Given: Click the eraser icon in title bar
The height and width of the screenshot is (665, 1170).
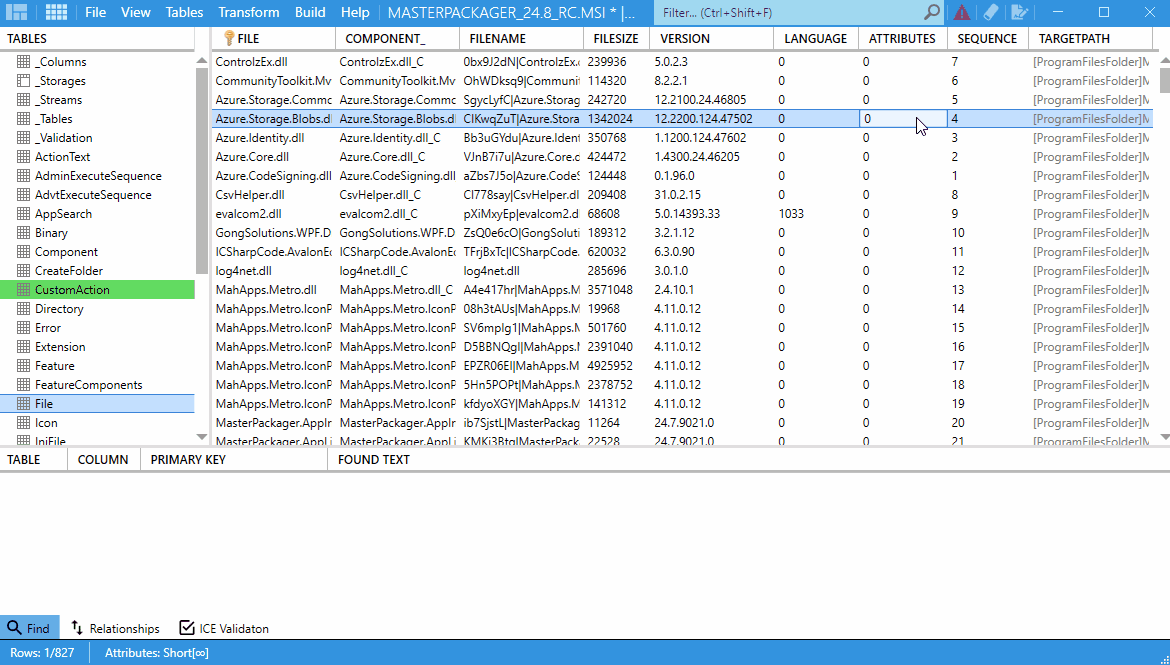Looking at the screenshot, I should pos(990,12).
